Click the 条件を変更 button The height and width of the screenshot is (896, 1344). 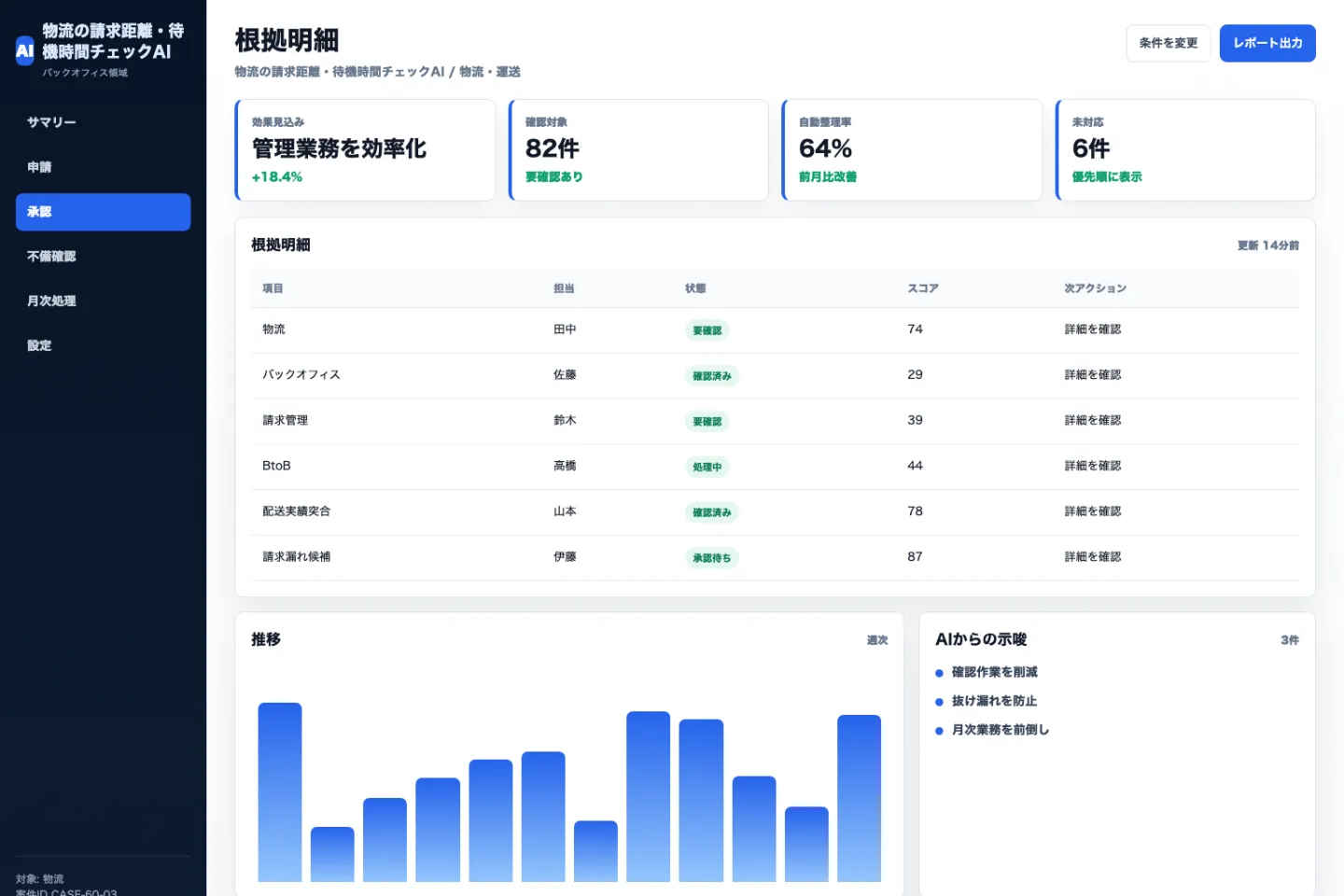(1168, 43)
